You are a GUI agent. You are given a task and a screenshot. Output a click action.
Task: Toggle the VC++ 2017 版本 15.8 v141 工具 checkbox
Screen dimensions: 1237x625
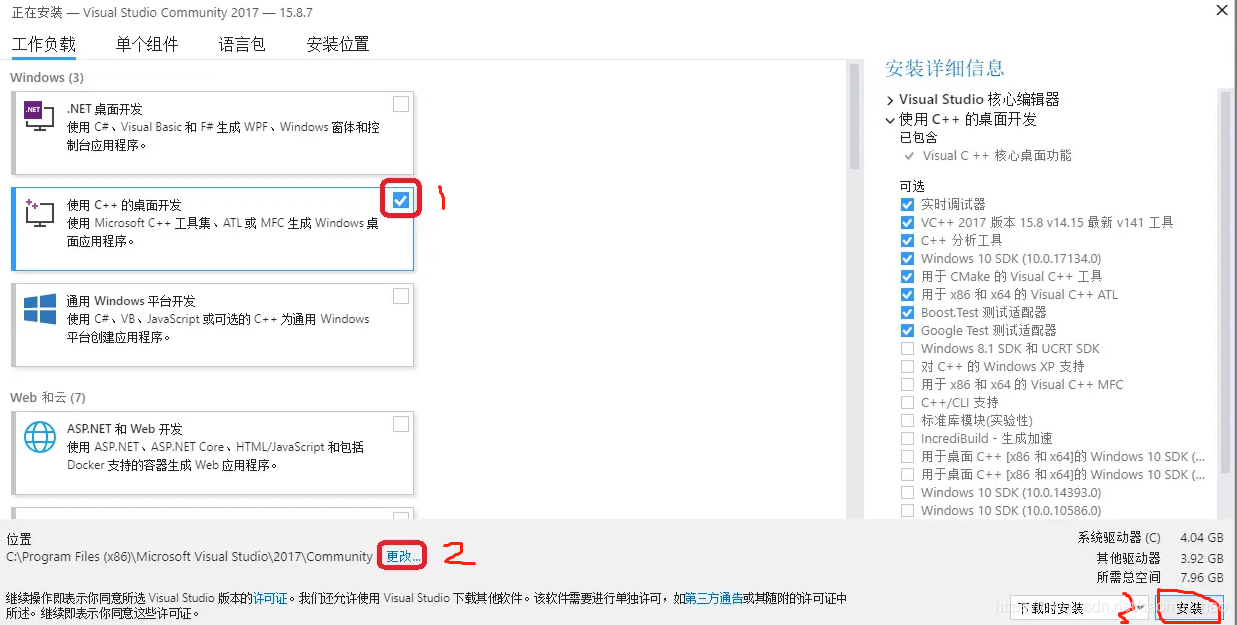[x=907, y=222]
